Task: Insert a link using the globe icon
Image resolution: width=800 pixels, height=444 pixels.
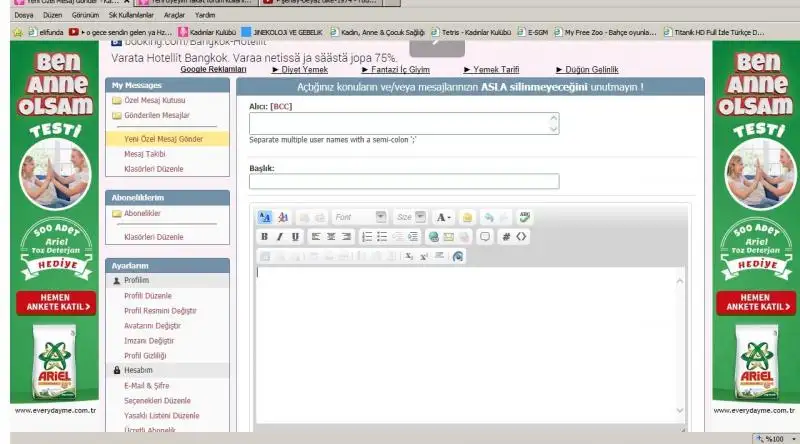Action: (x=433, y=237)
